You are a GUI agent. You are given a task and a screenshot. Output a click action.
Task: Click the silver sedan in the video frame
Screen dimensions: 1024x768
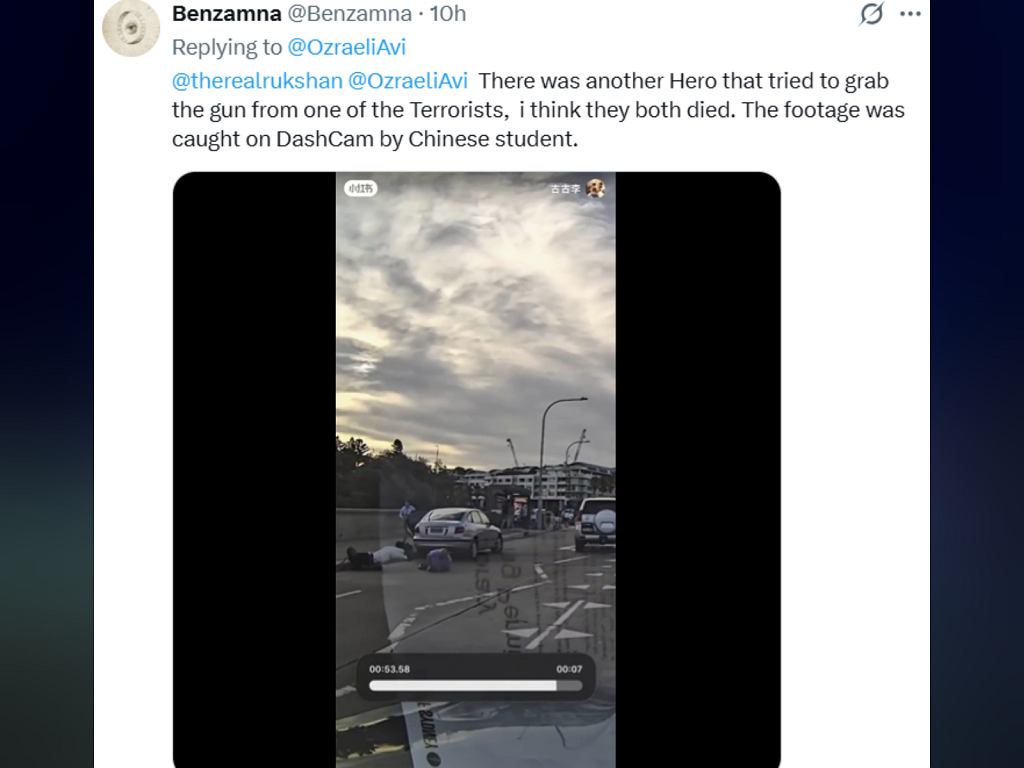point(457,531)
